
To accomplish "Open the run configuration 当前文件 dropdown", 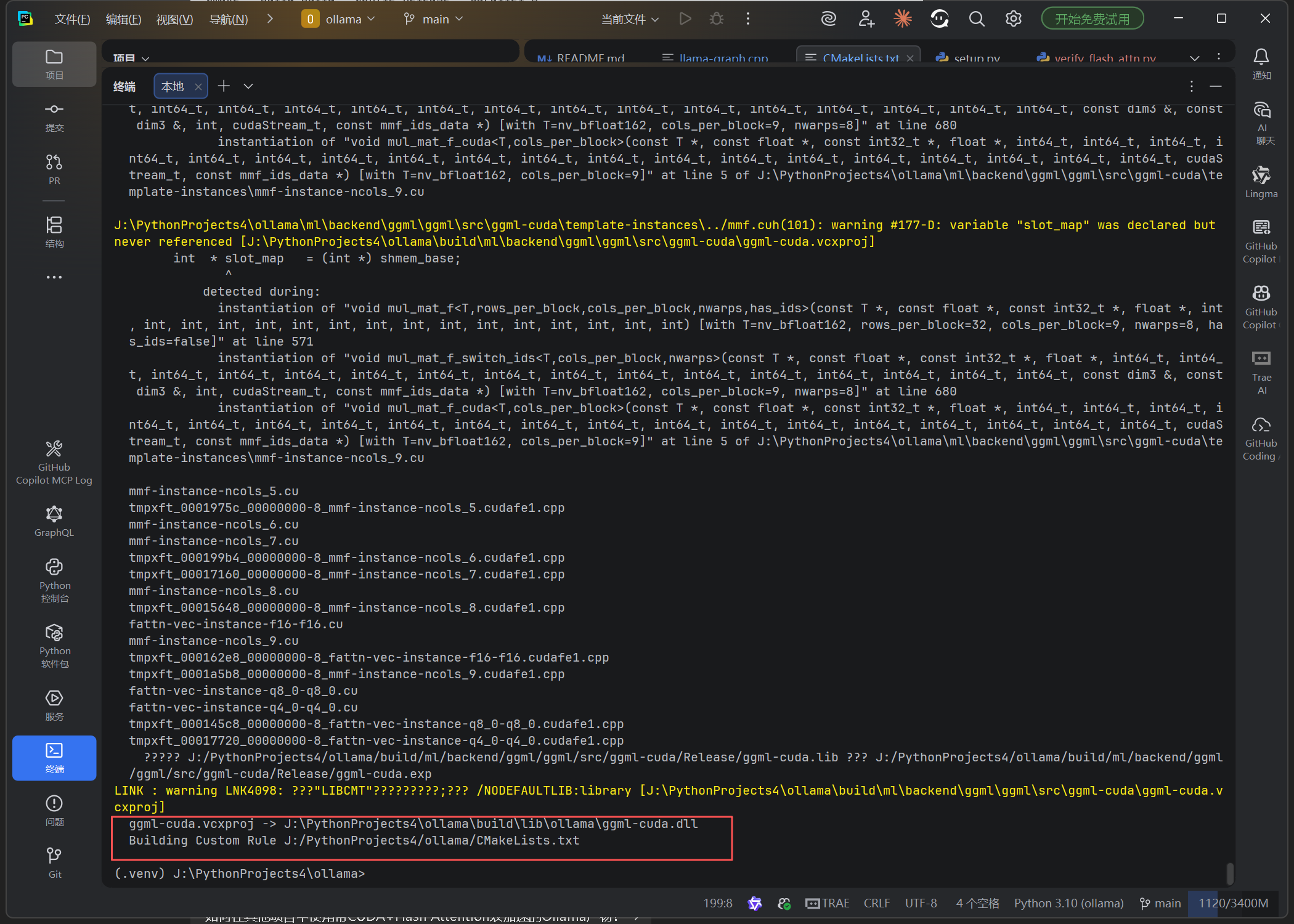I will pyautogui.click(x=630, y=19).
